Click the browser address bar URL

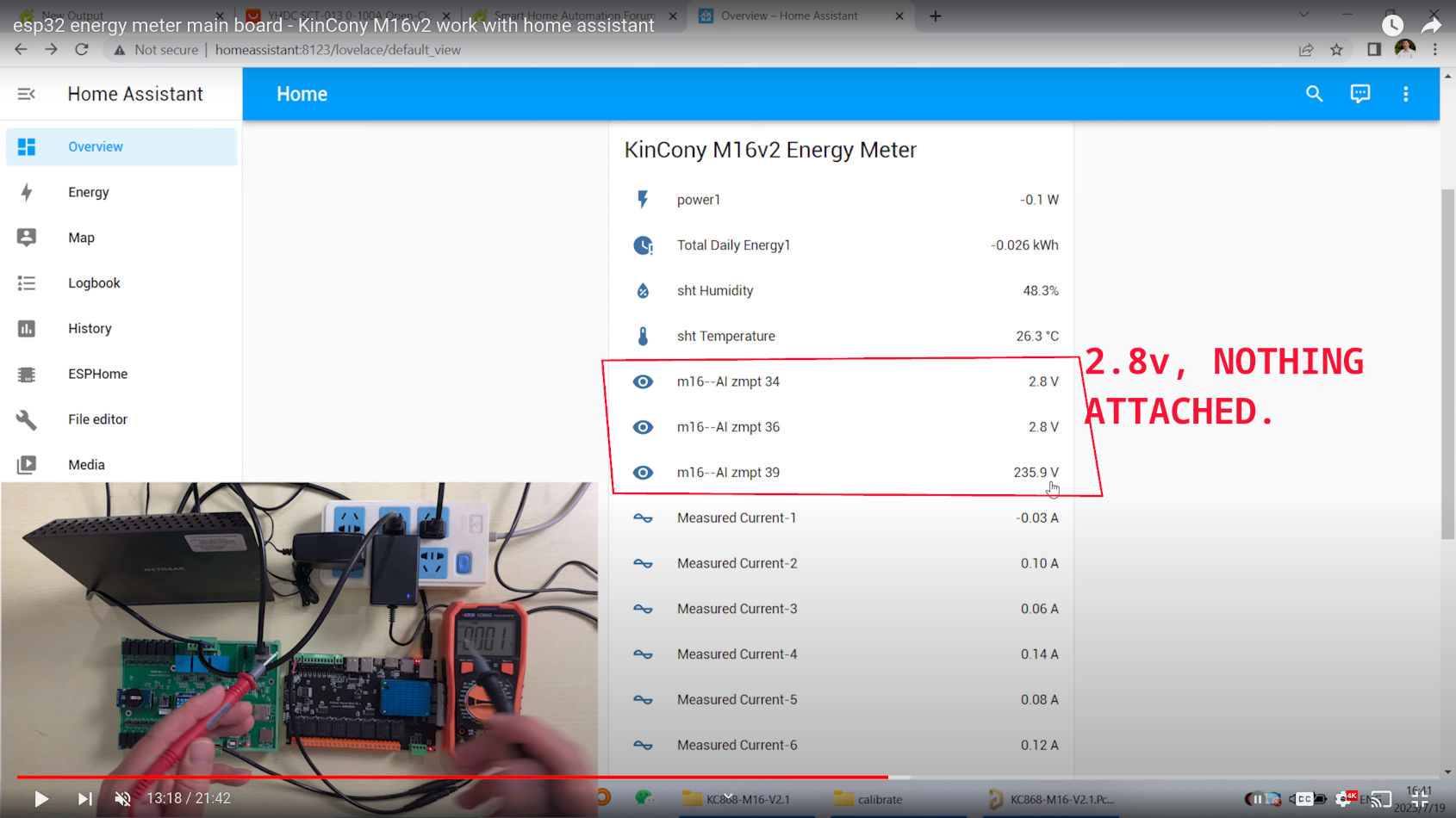pyautogui.click(x=338, y=50)
